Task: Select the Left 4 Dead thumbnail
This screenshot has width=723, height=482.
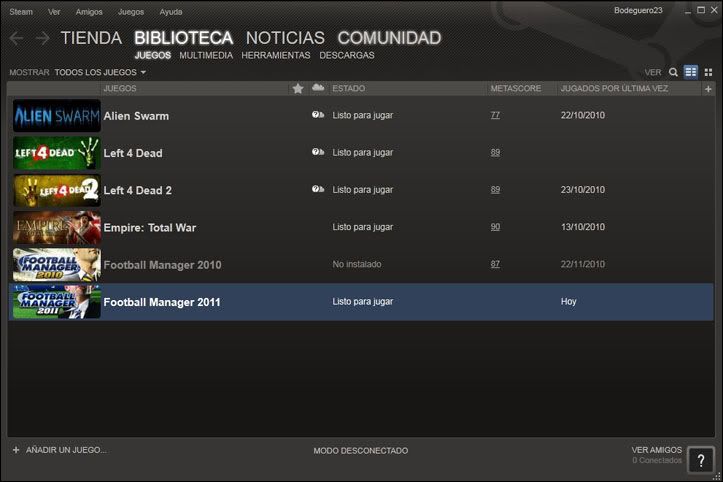Action: [57, 153]
